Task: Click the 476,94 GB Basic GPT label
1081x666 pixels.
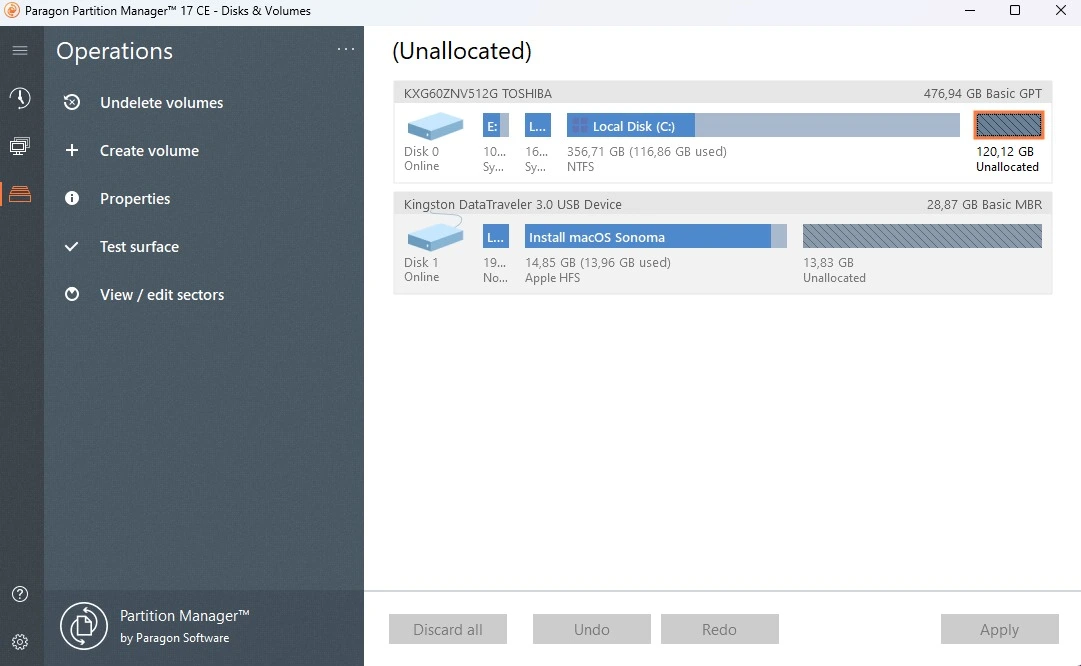Action: 982,93
